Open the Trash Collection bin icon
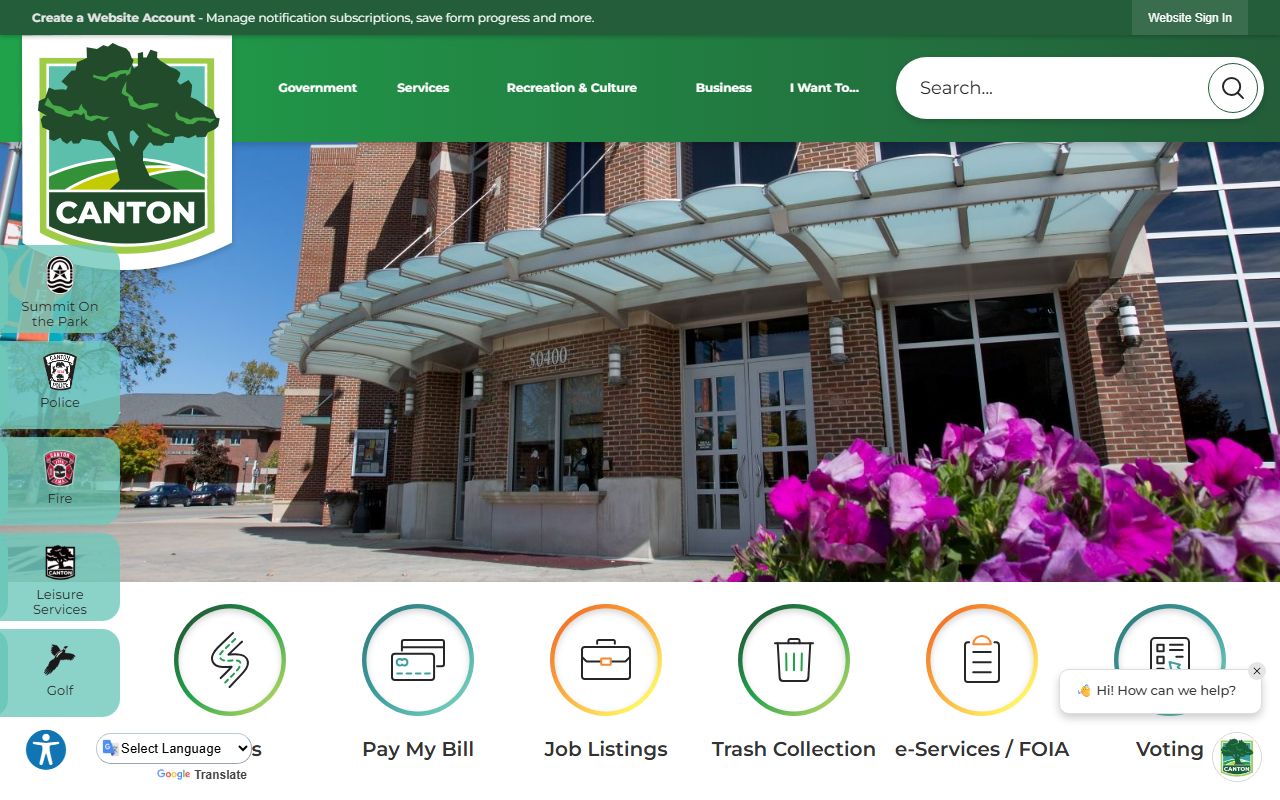The width and height of the screenshot is (1280, 800). [794, 660]
